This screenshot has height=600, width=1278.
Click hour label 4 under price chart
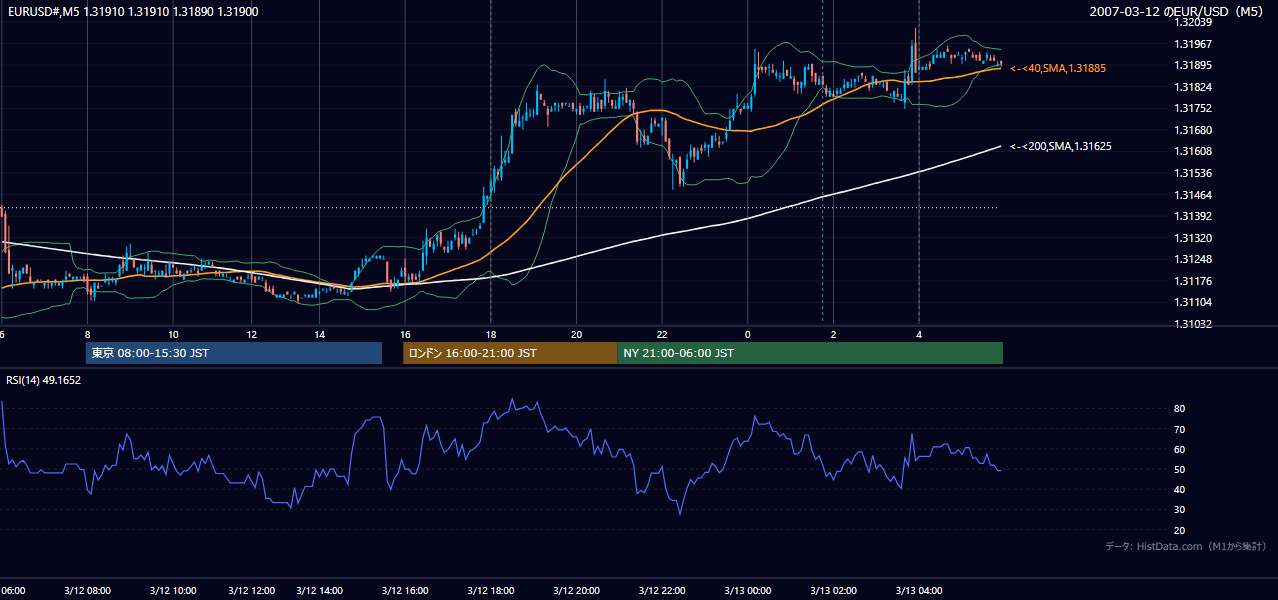(919, 334)
